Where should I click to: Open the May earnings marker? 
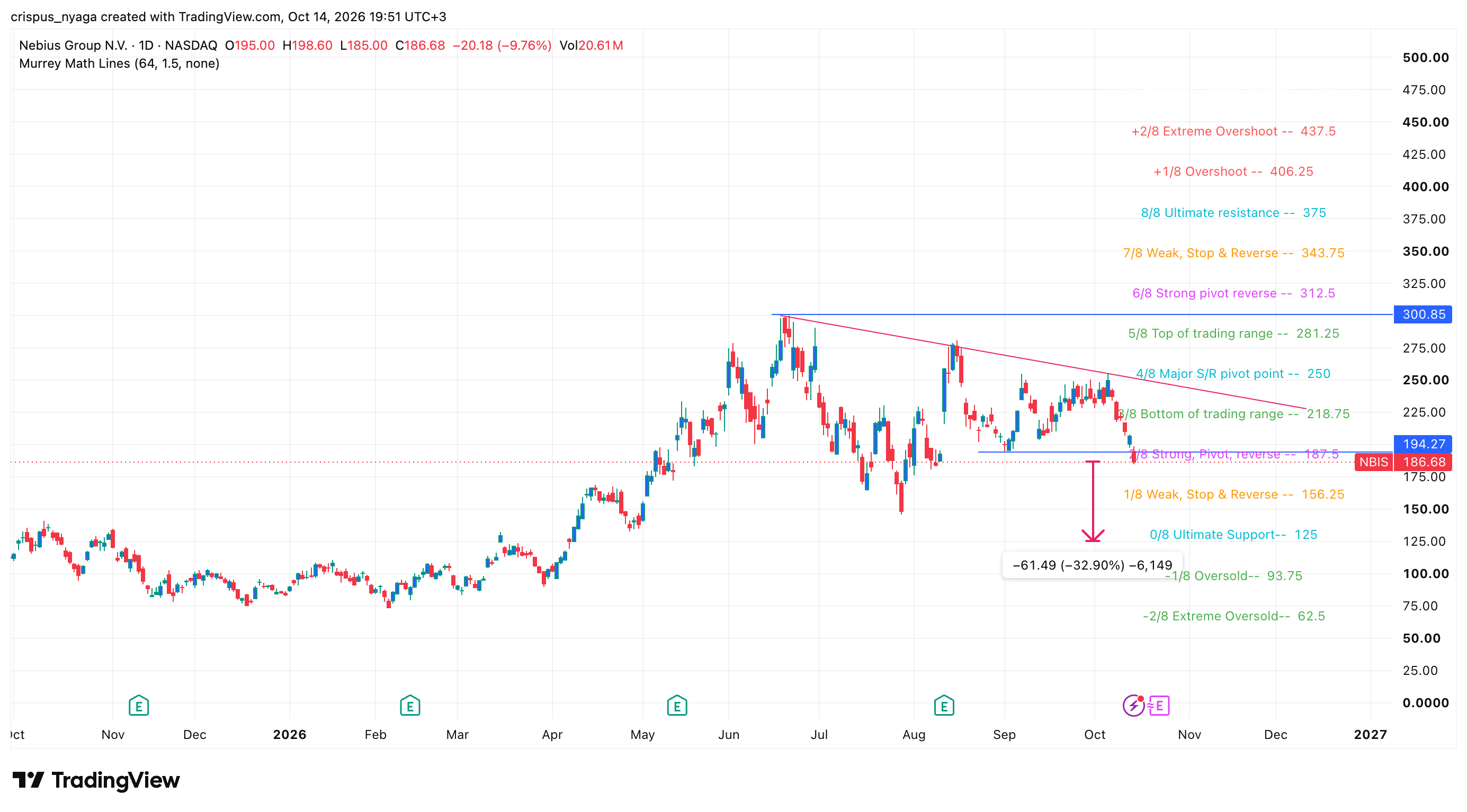tap(677, 706)
